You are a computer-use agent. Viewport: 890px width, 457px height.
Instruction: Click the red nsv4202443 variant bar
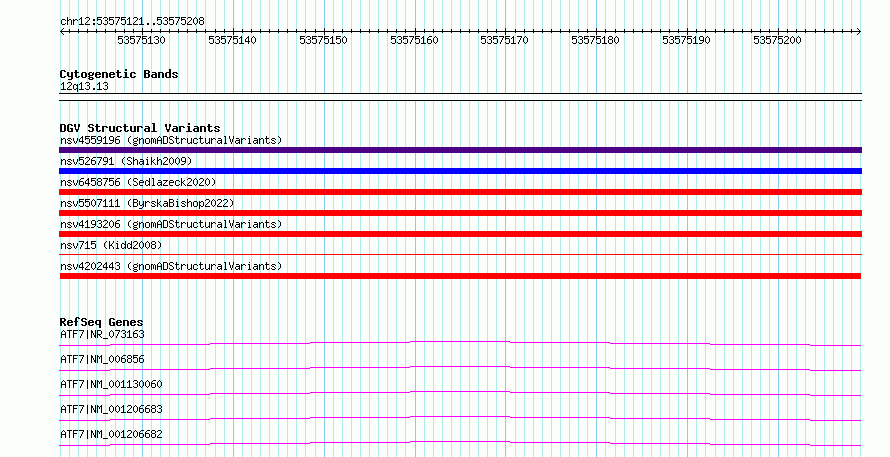[460, 276]
